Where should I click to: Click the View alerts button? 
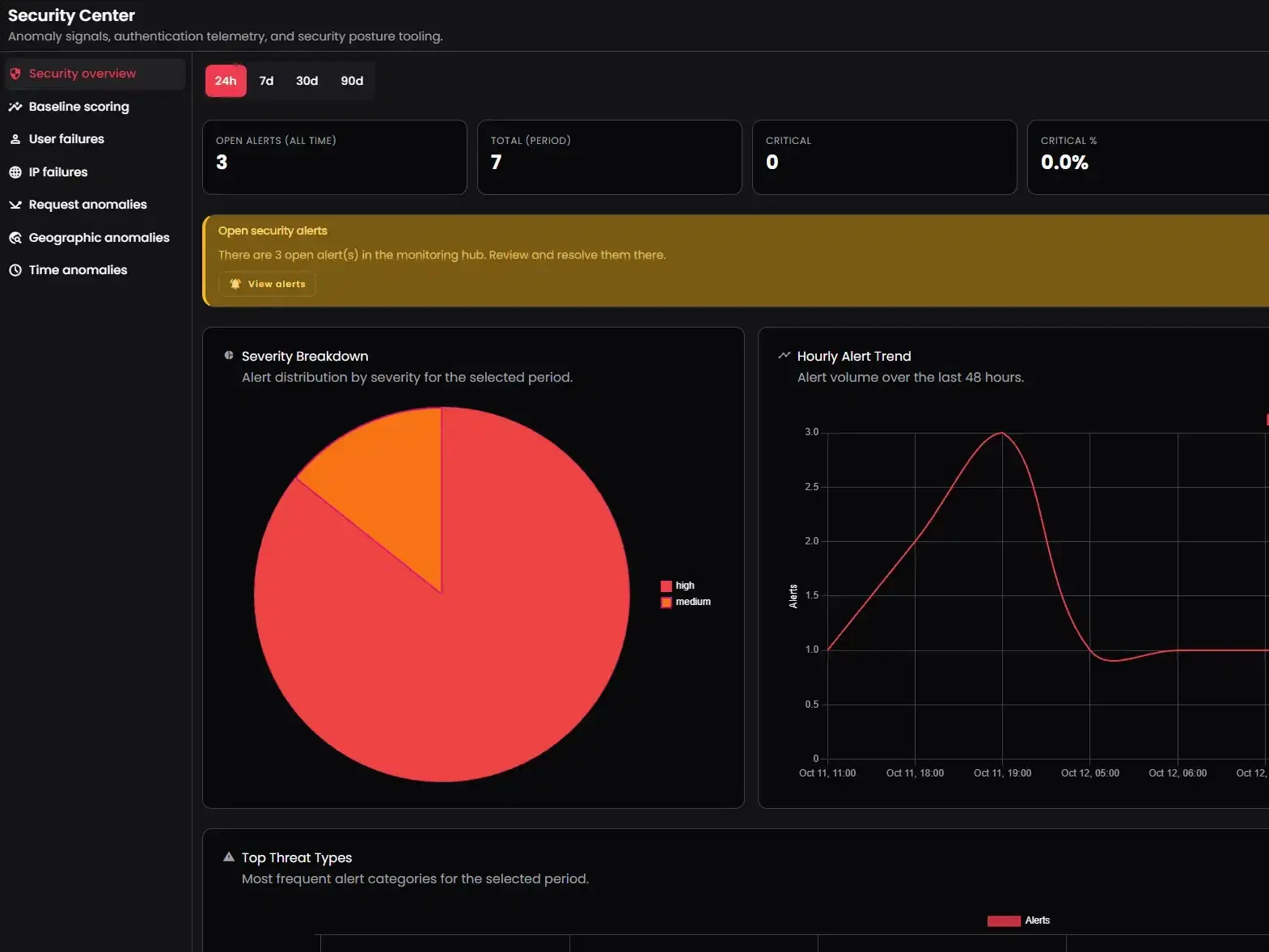point(267,284)
